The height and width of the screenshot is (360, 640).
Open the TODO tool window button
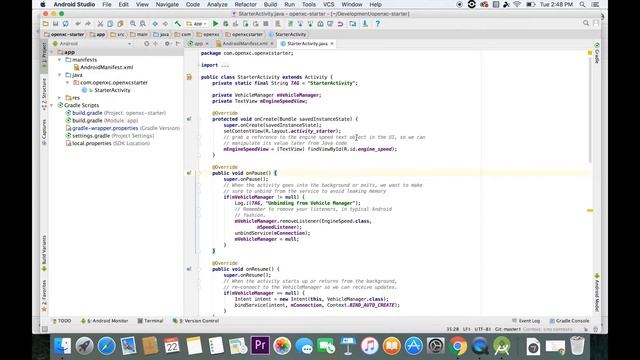[x=61, y=321]
